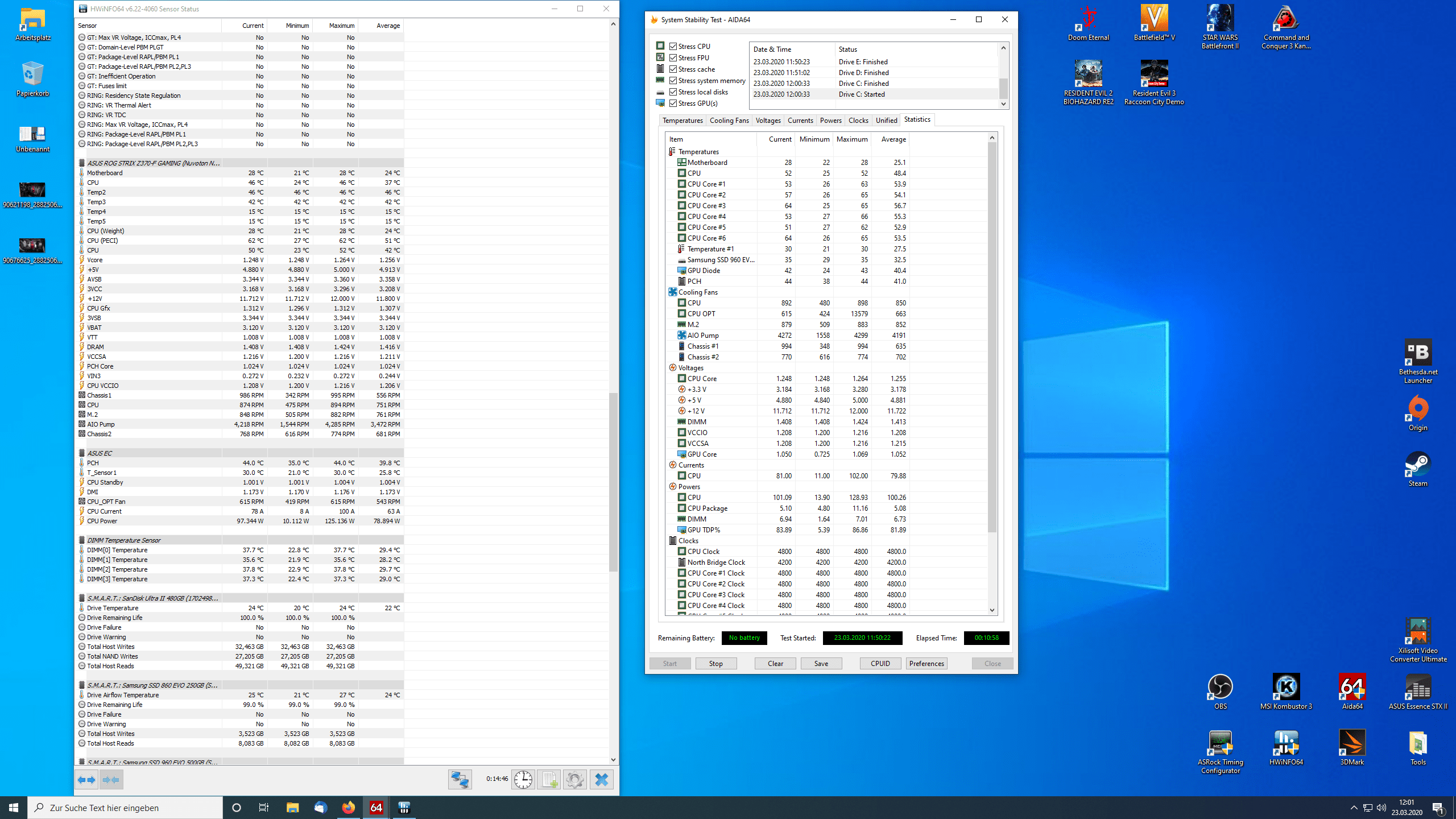Click the AIDA64 taskbar icon
The height and width of the screenshot is (819, 1456).
point(376,808)
